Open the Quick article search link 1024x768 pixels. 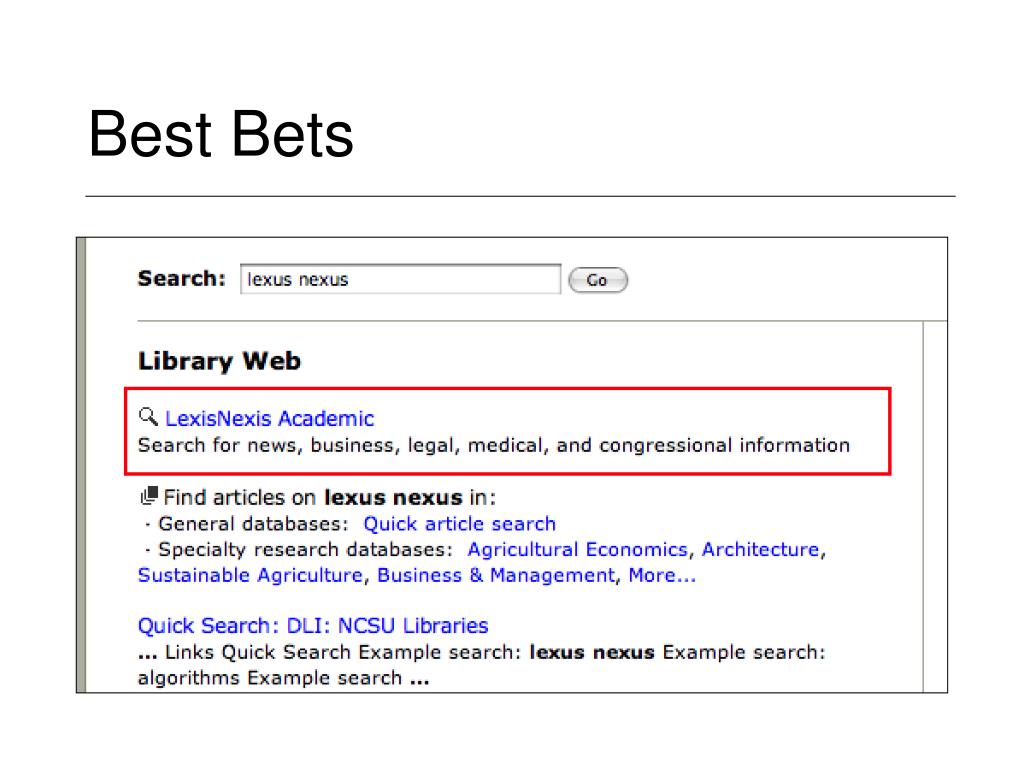pos(459,524)
